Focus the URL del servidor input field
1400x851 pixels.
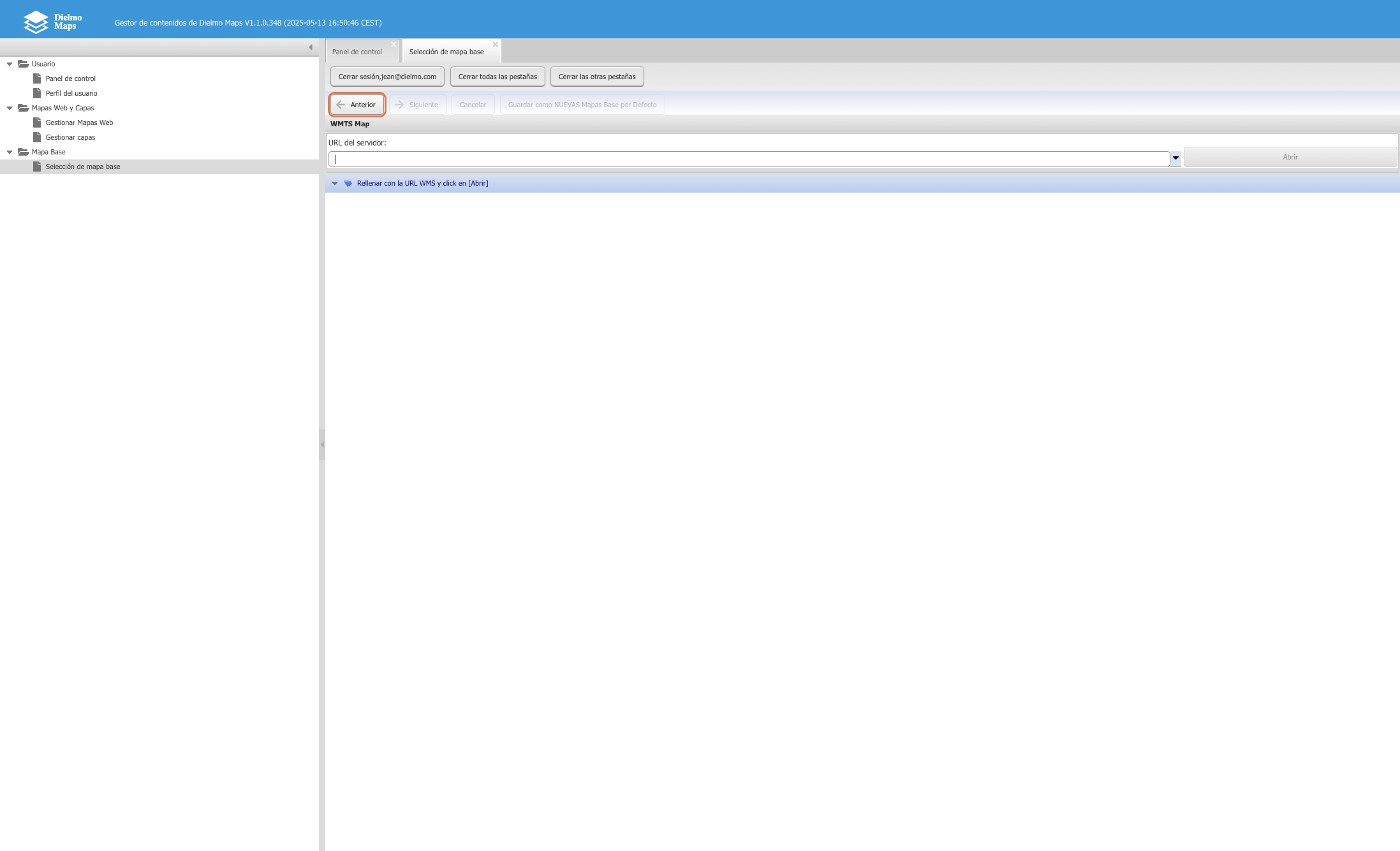click(749, 159)
